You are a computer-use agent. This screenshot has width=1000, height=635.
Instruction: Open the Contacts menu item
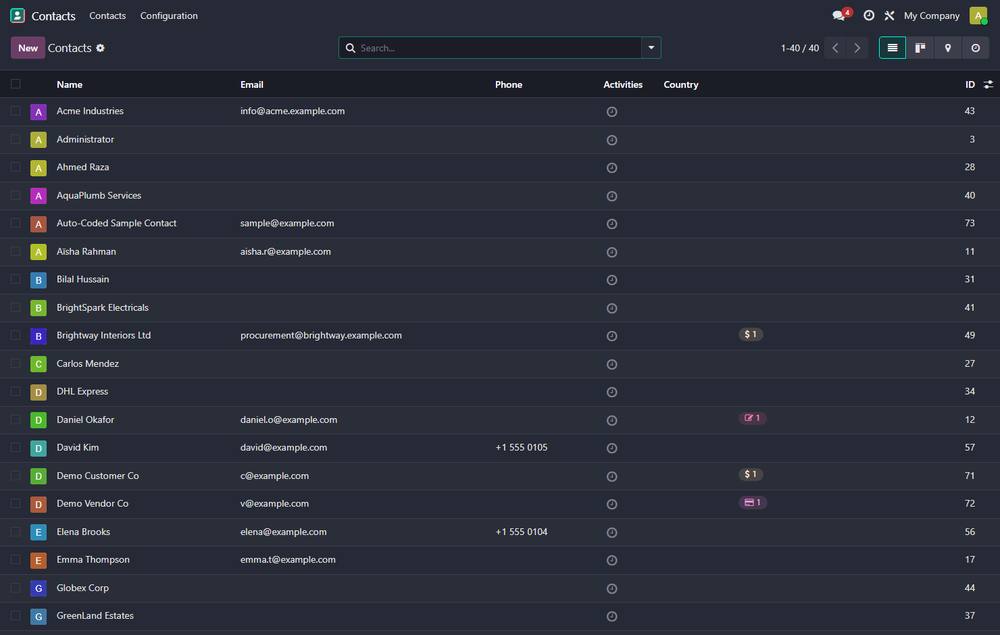(x=107, y=15)
